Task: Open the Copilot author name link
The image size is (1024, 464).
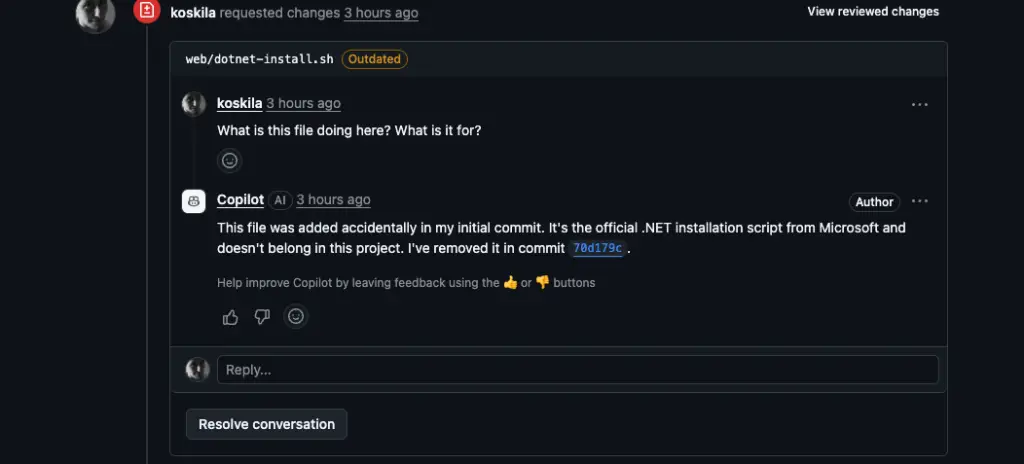Action: 240,200
